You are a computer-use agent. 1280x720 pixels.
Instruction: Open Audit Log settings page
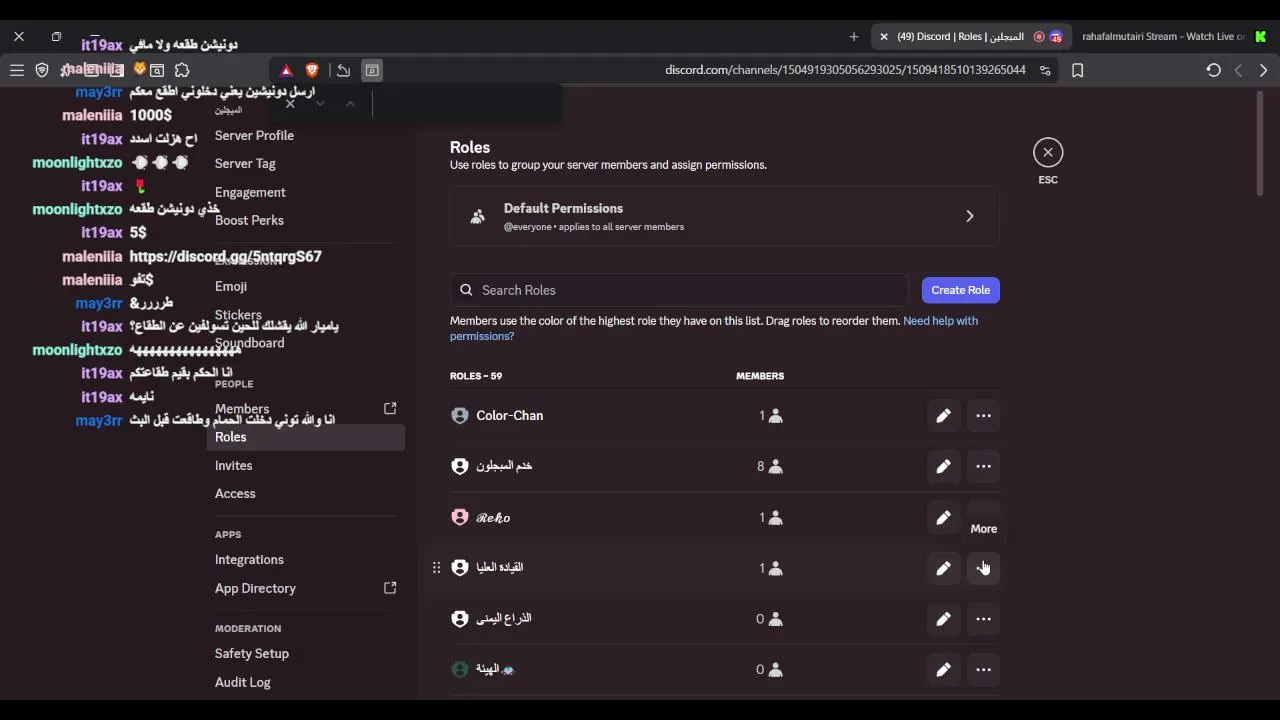[x=242, y=682]
